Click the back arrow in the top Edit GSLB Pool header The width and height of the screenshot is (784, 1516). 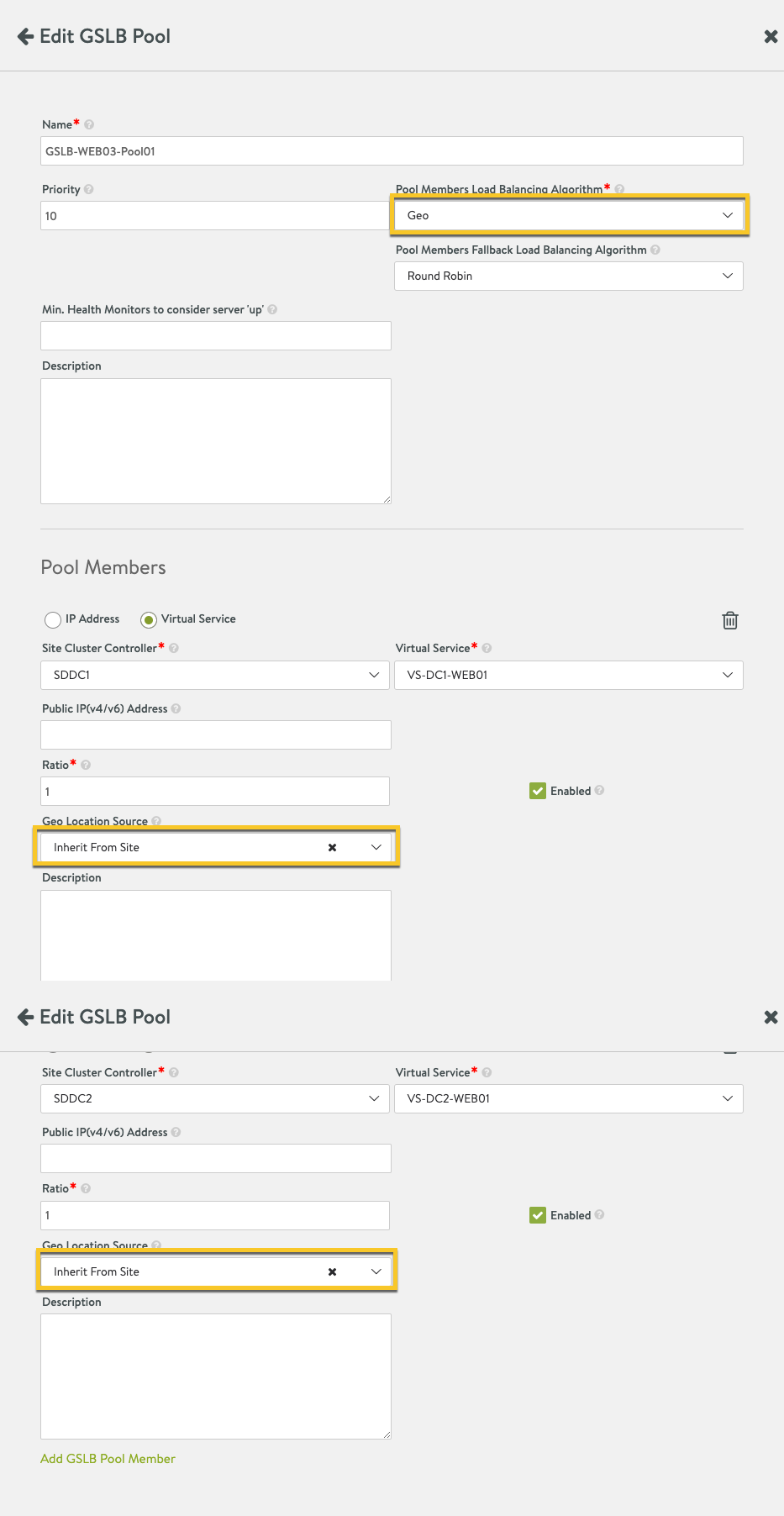pyautogui.click(x=25, y=36)
